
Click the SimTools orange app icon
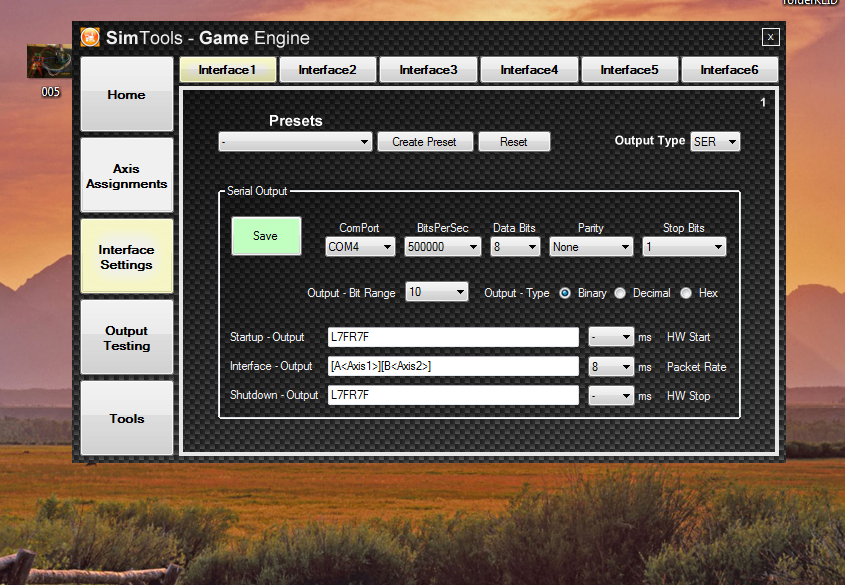coord(90,37)
